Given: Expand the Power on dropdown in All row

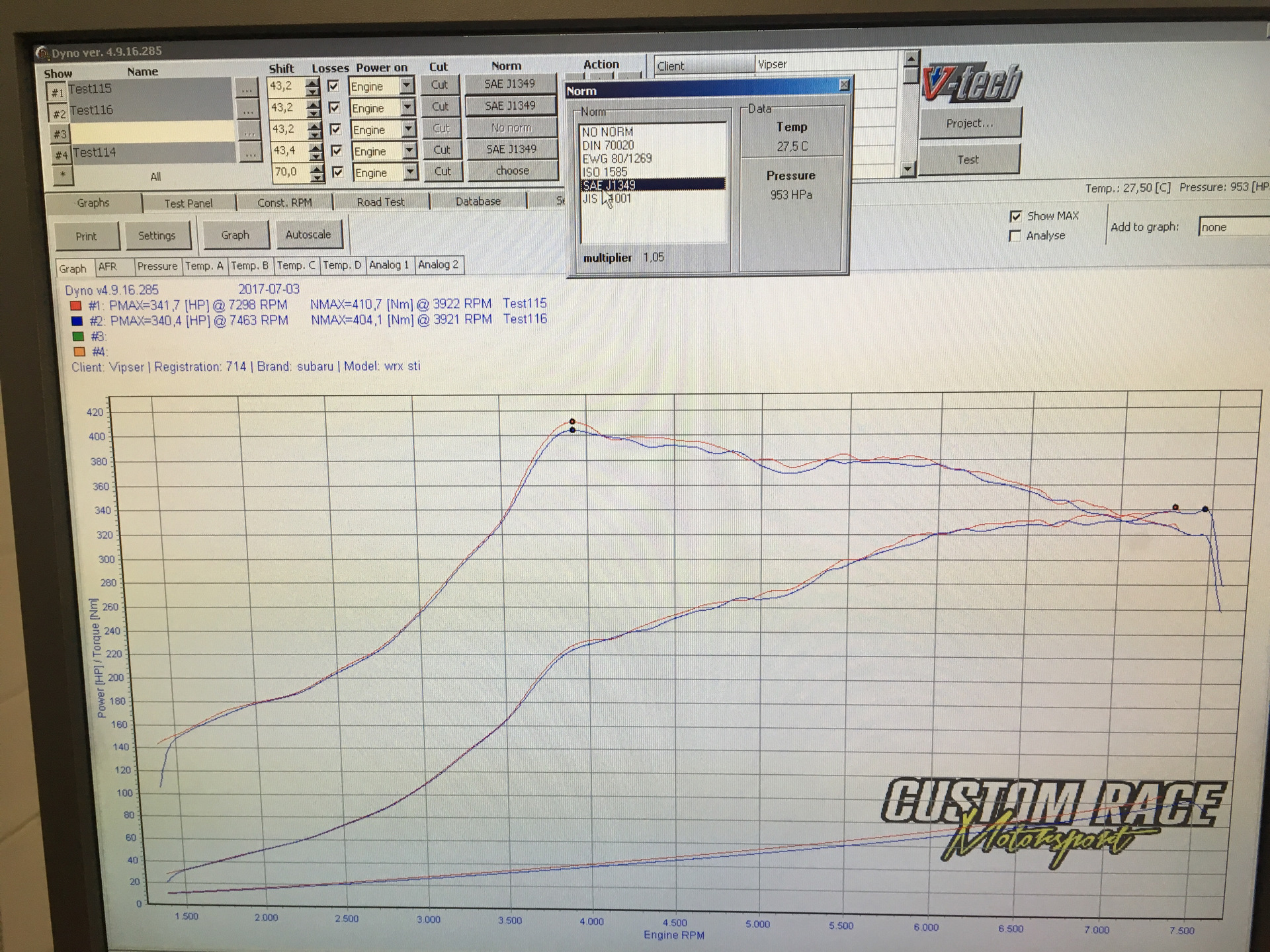Looking at the screenshot, I should pyautogui.click(x=411, y=172).
